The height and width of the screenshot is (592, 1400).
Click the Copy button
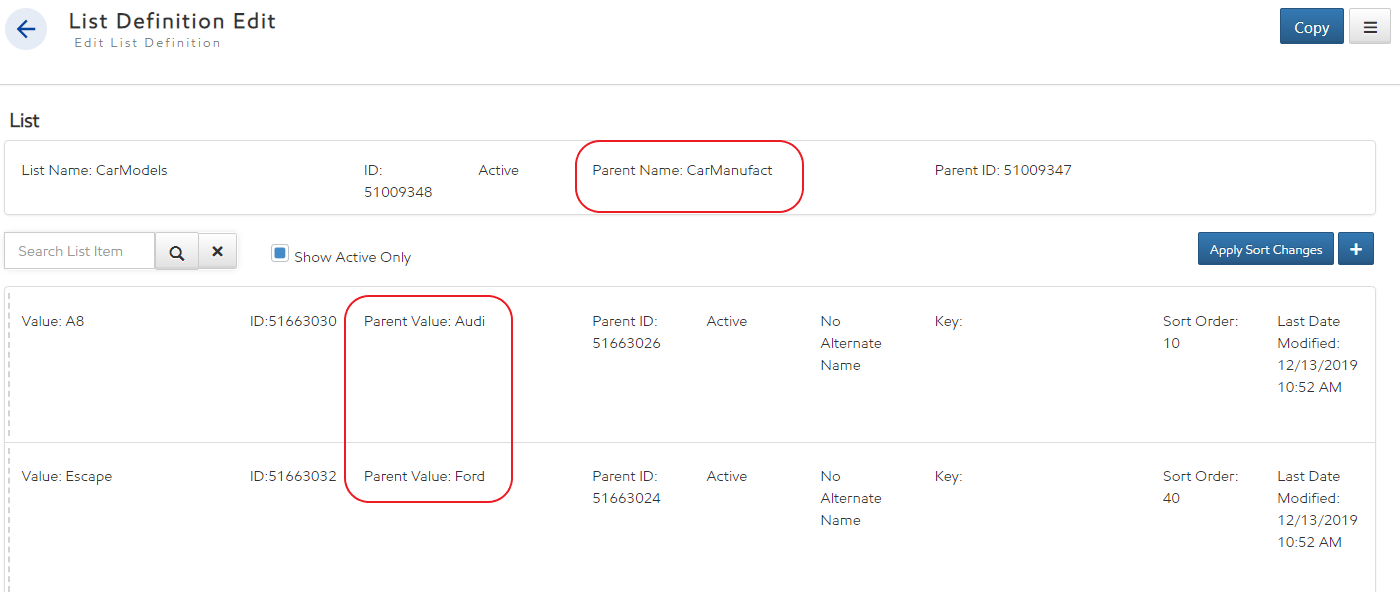(x=1311, y=27)
